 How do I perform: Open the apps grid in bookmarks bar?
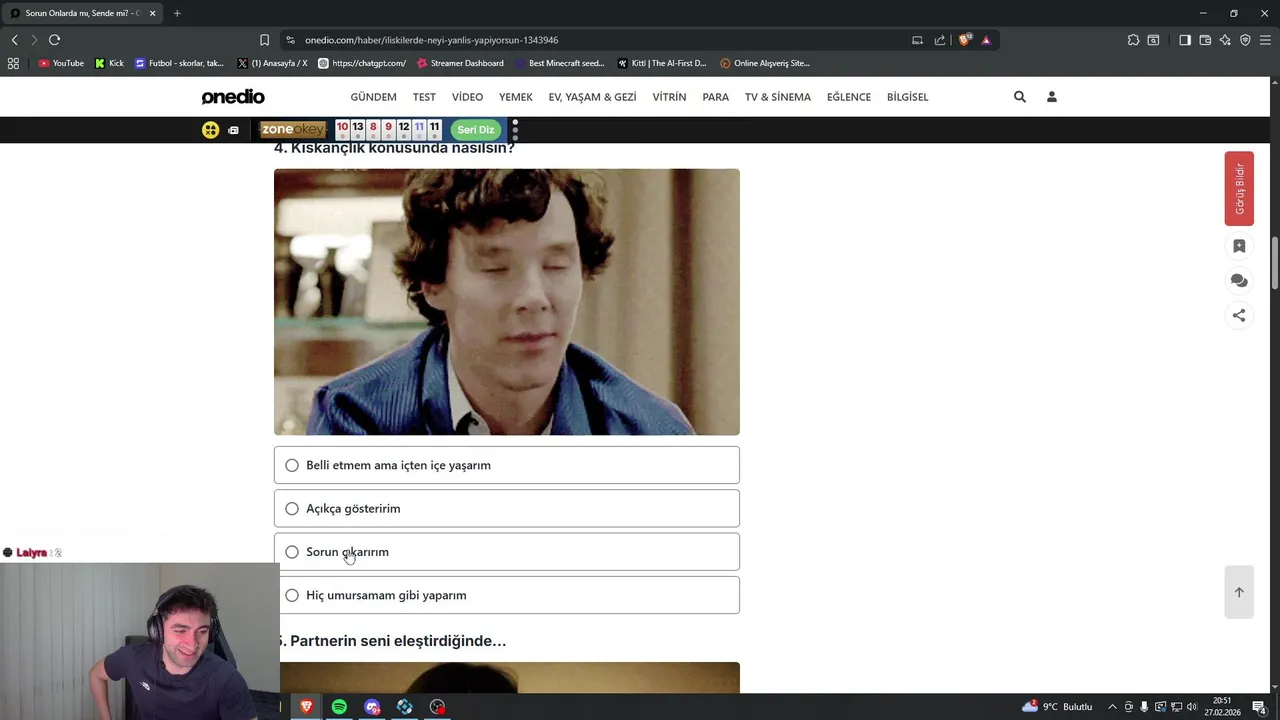pyautogui.click(x=13, y=63)
